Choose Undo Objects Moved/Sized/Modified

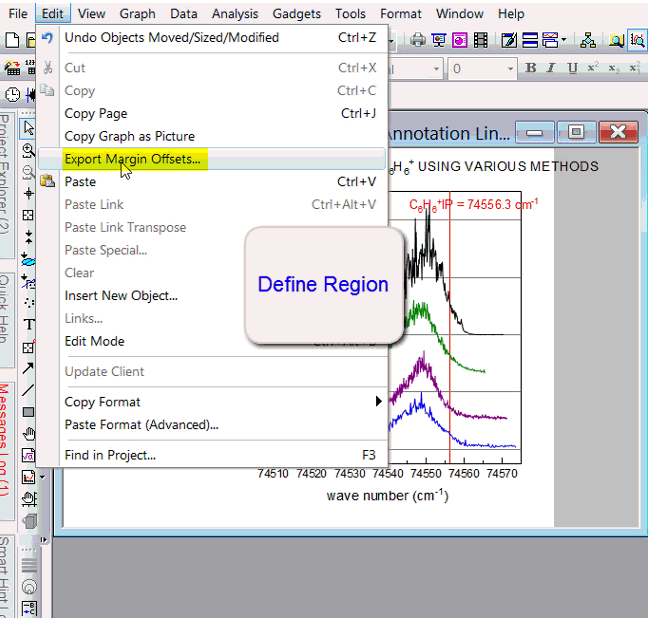click(x=212, y=37)
